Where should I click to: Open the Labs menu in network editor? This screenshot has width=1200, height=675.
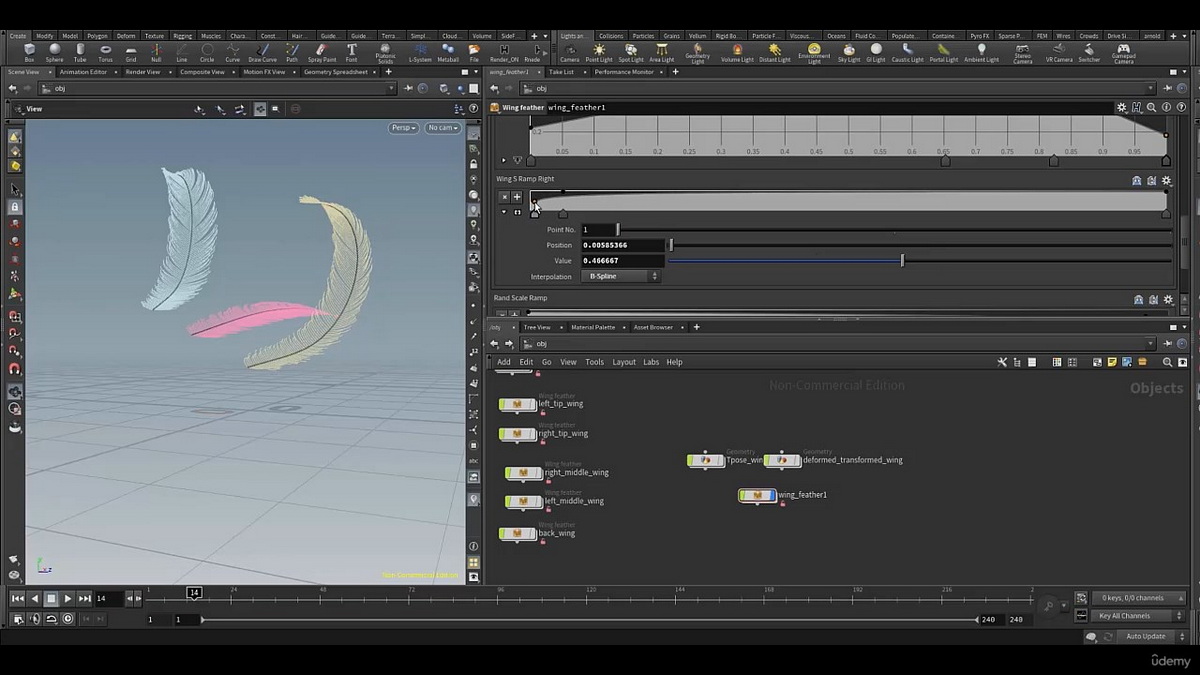651,362
